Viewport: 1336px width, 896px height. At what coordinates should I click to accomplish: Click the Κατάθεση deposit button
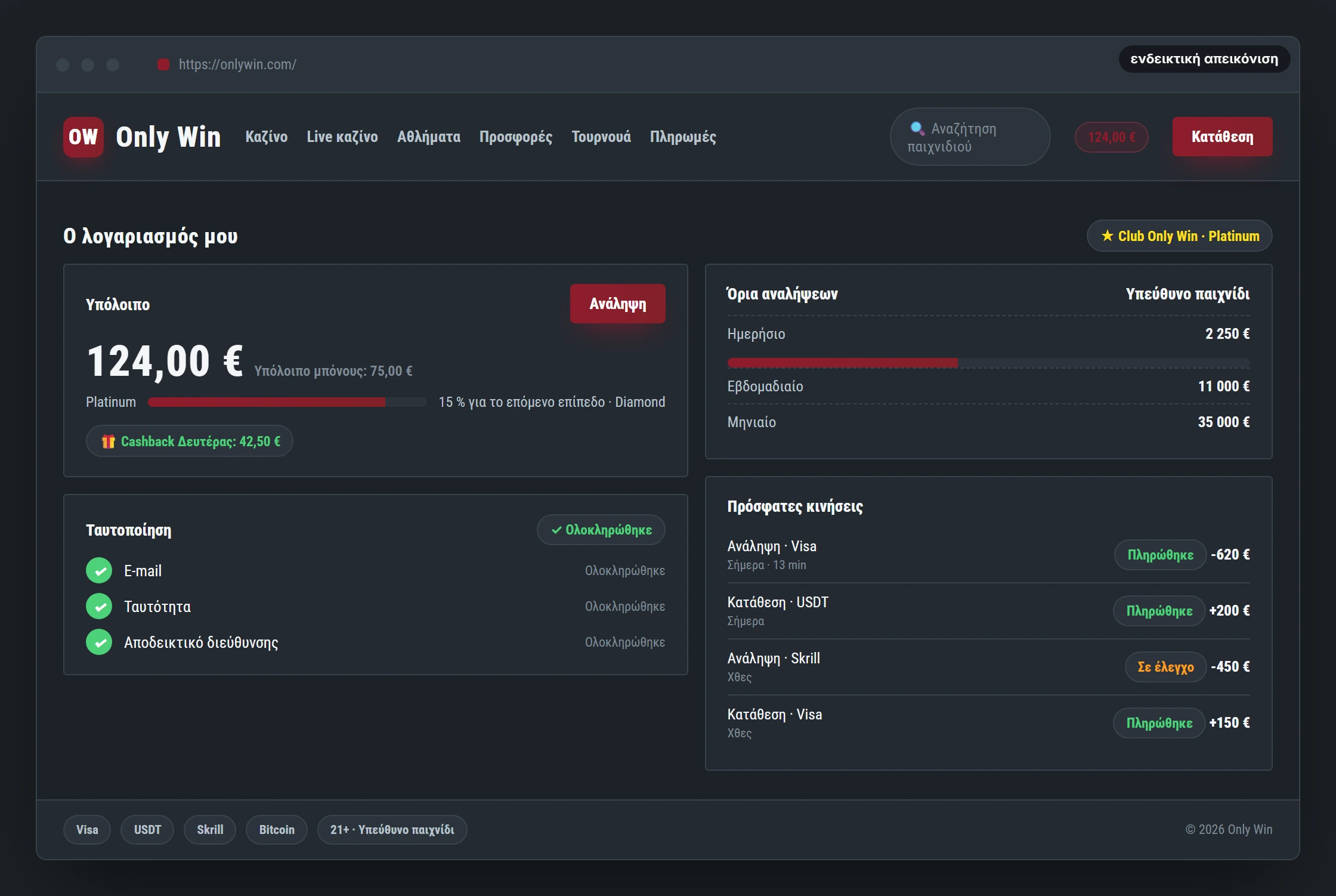point(1222,137)
